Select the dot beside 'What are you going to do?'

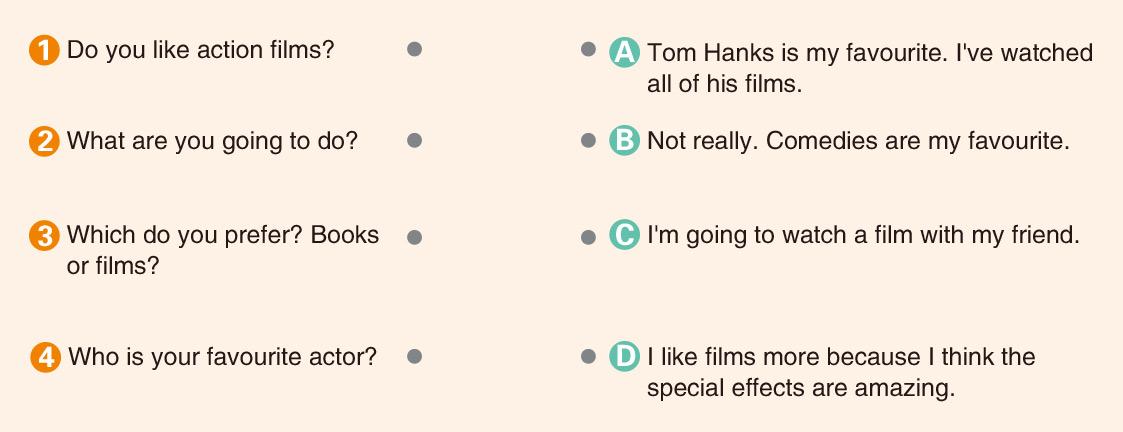[414, 140]
